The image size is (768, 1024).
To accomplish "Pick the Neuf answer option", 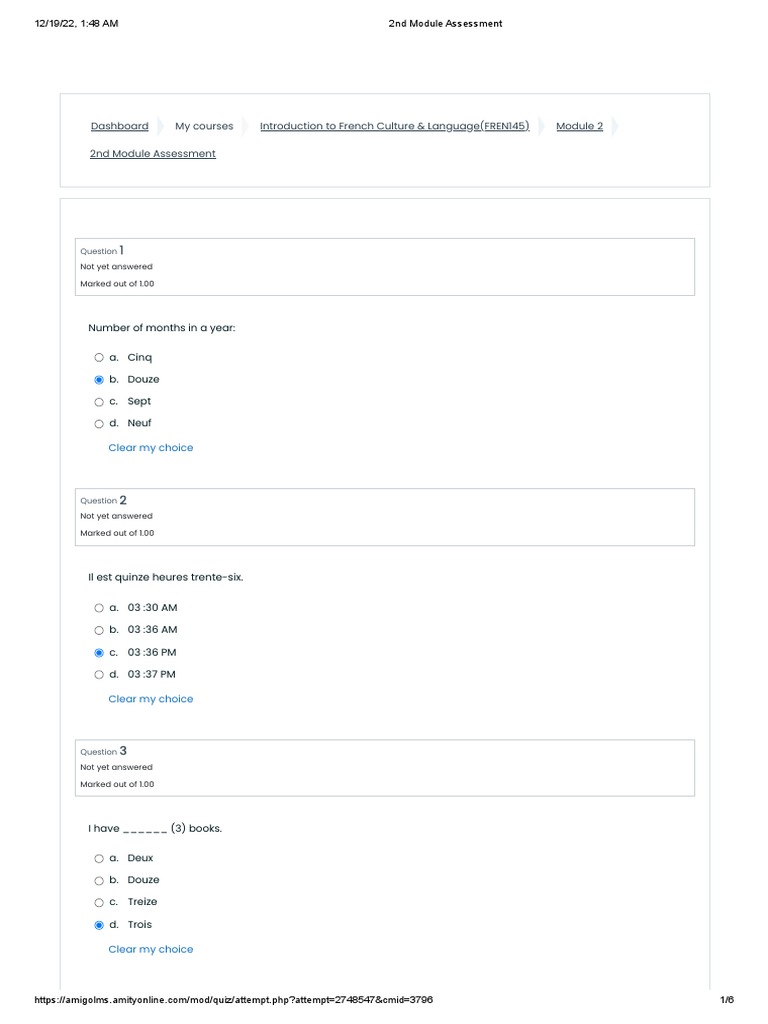I will pos(99,424).
